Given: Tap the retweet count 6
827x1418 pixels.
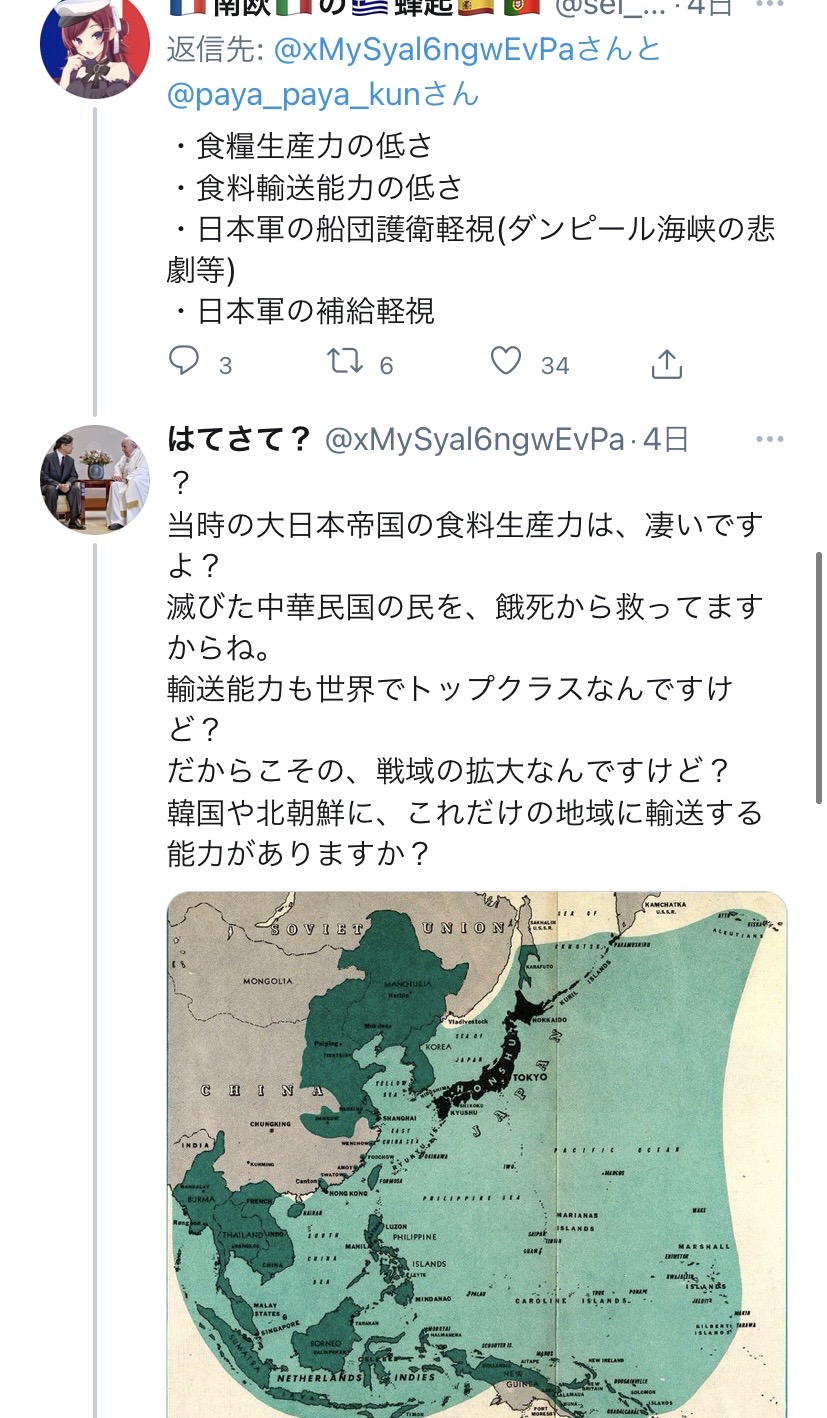Looking at the screenshot, I should [x=387, y=365].
